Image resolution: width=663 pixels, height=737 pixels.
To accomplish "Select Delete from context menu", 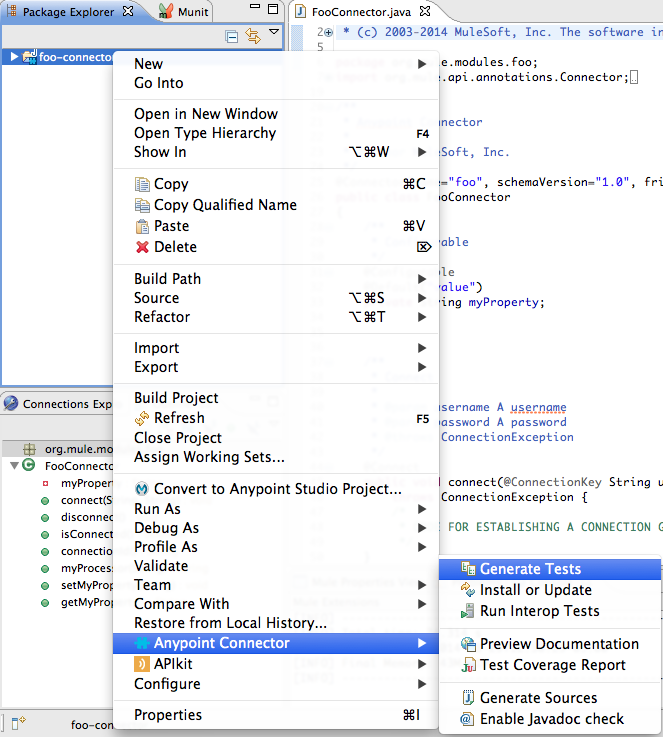I will 175,247.
